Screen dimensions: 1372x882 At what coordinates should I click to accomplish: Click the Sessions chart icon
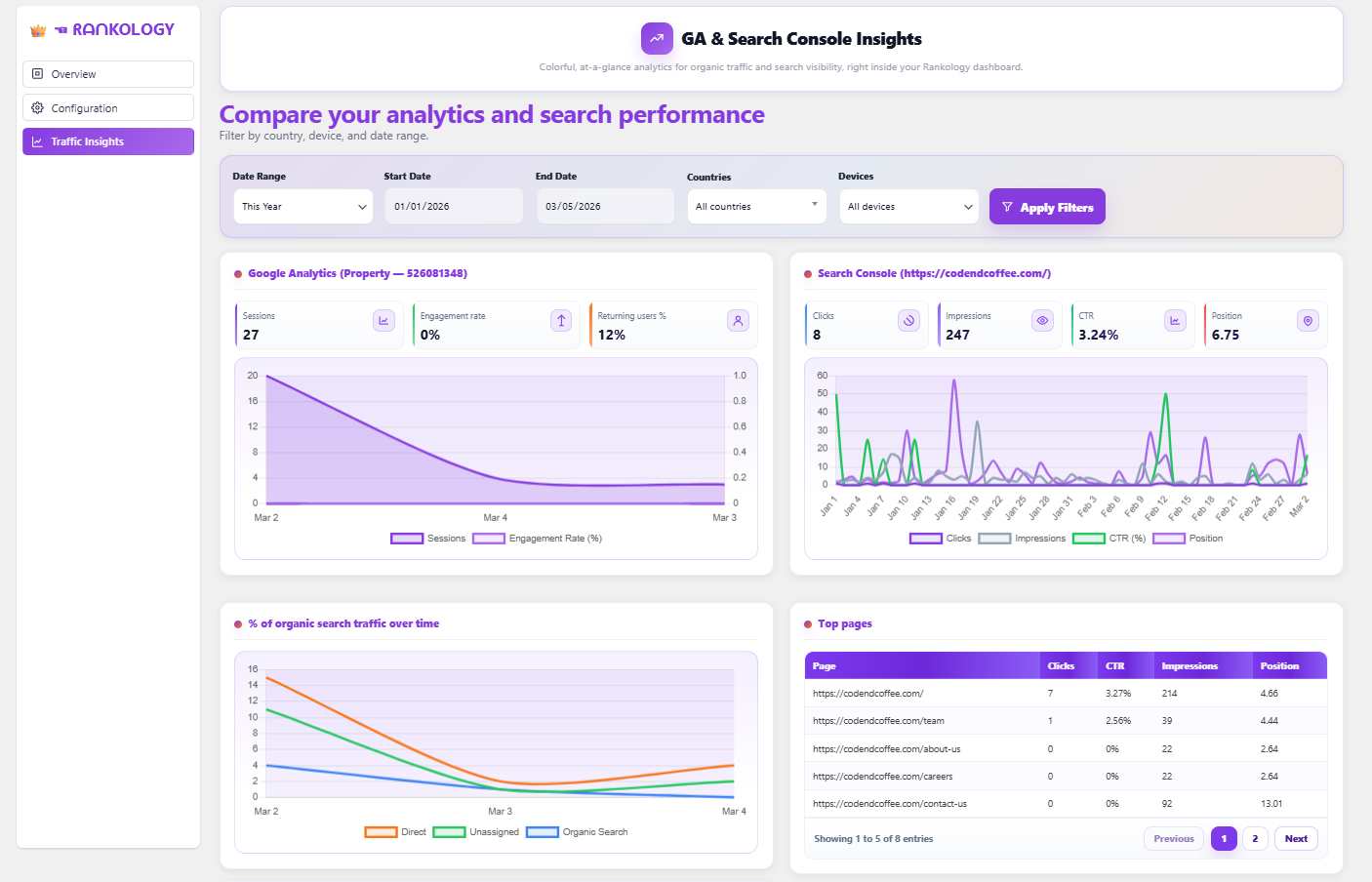[x=383, y=321]
